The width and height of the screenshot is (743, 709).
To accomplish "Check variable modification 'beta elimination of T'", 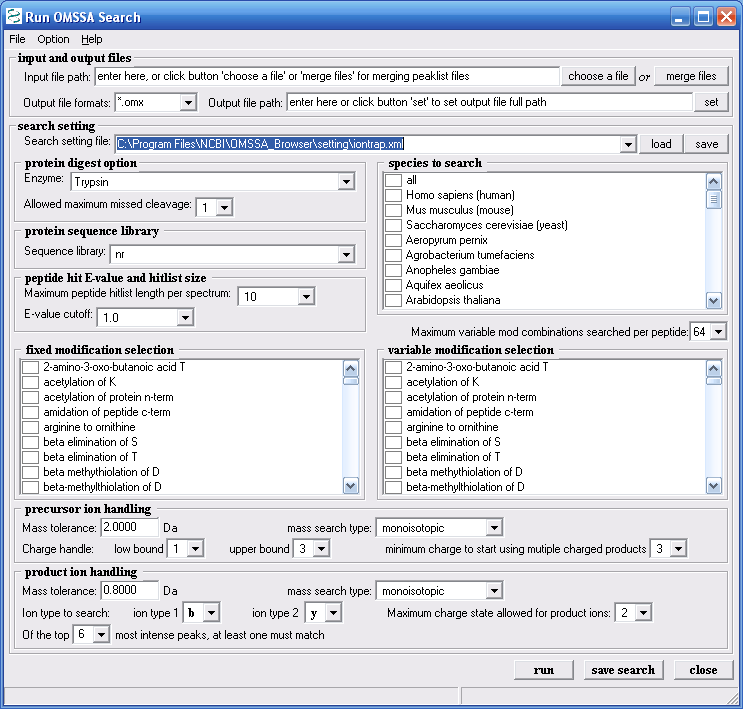I will click(x=393, y=457).
